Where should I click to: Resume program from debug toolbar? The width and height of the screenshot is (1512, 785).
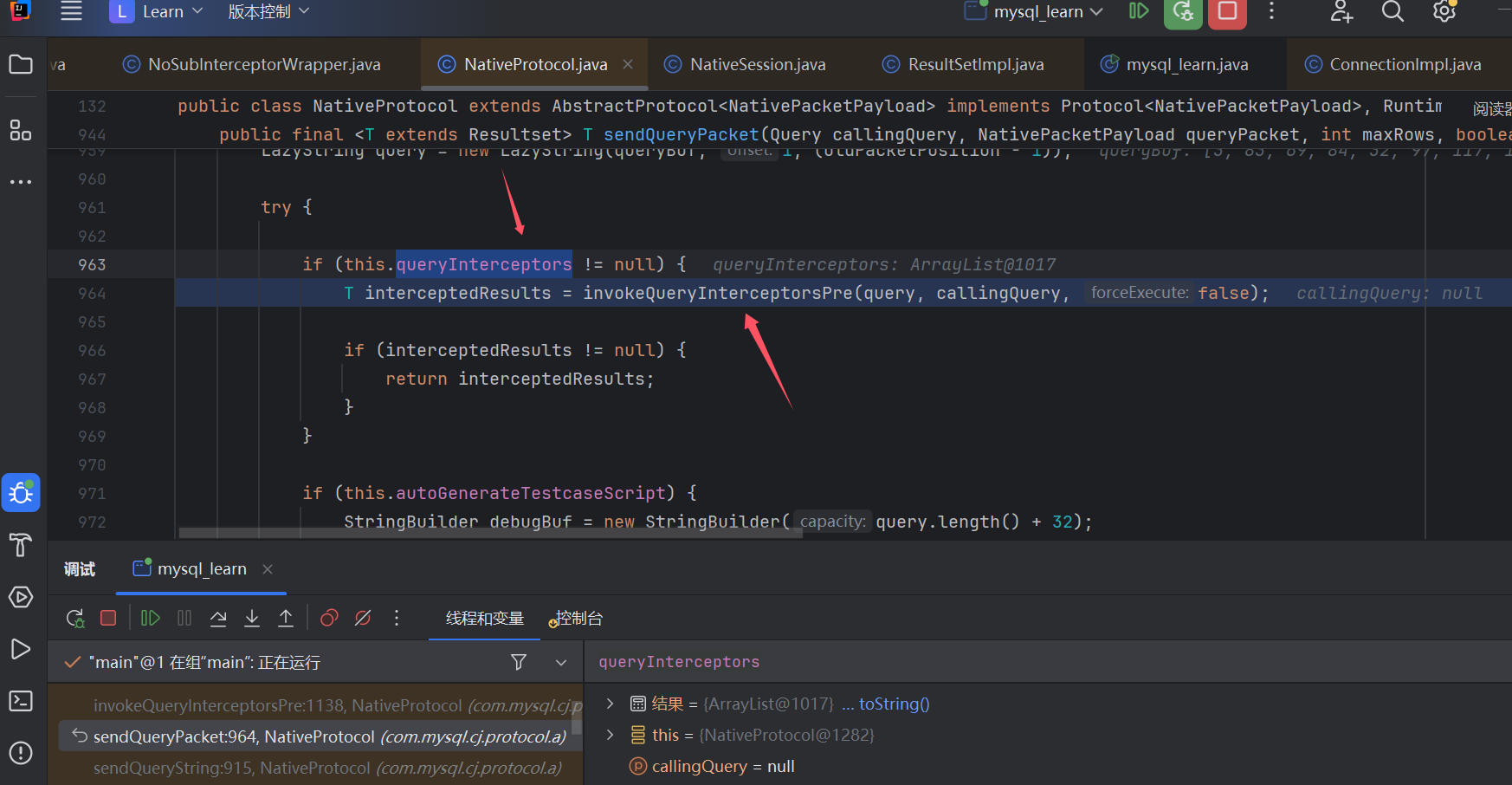tap(150, 618)
